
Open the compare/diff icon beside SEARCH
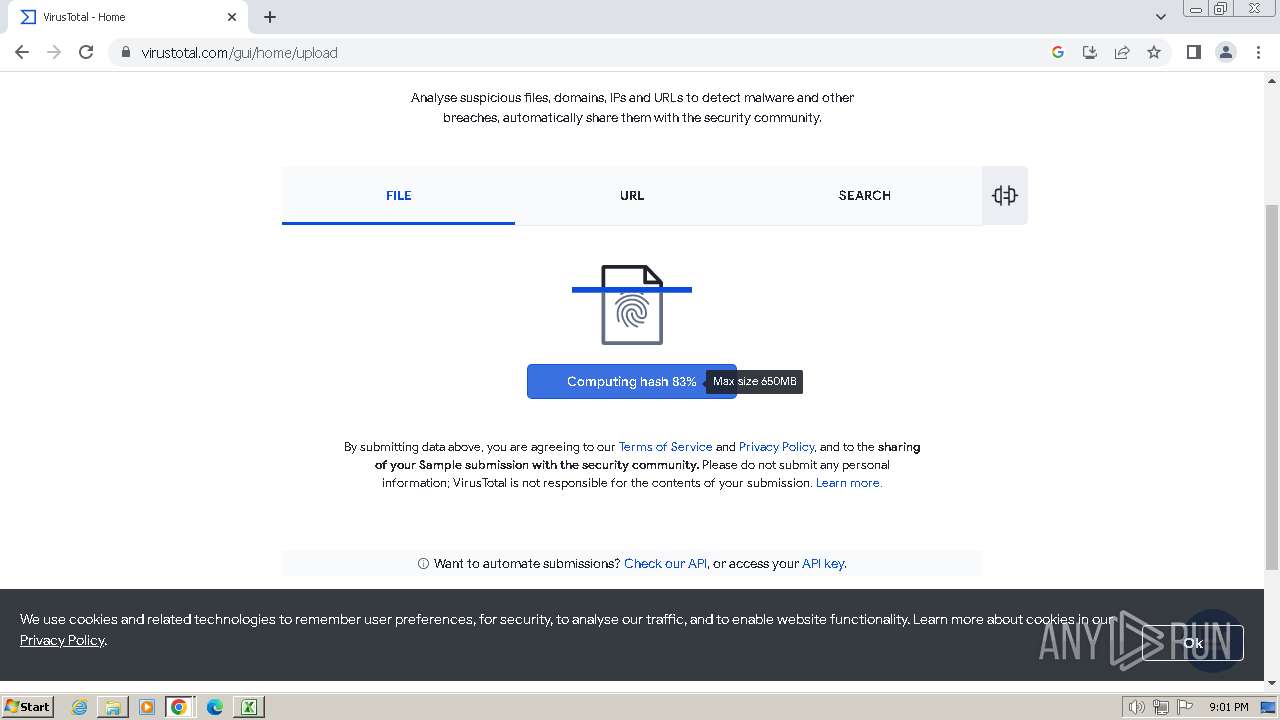(1005, 195)
